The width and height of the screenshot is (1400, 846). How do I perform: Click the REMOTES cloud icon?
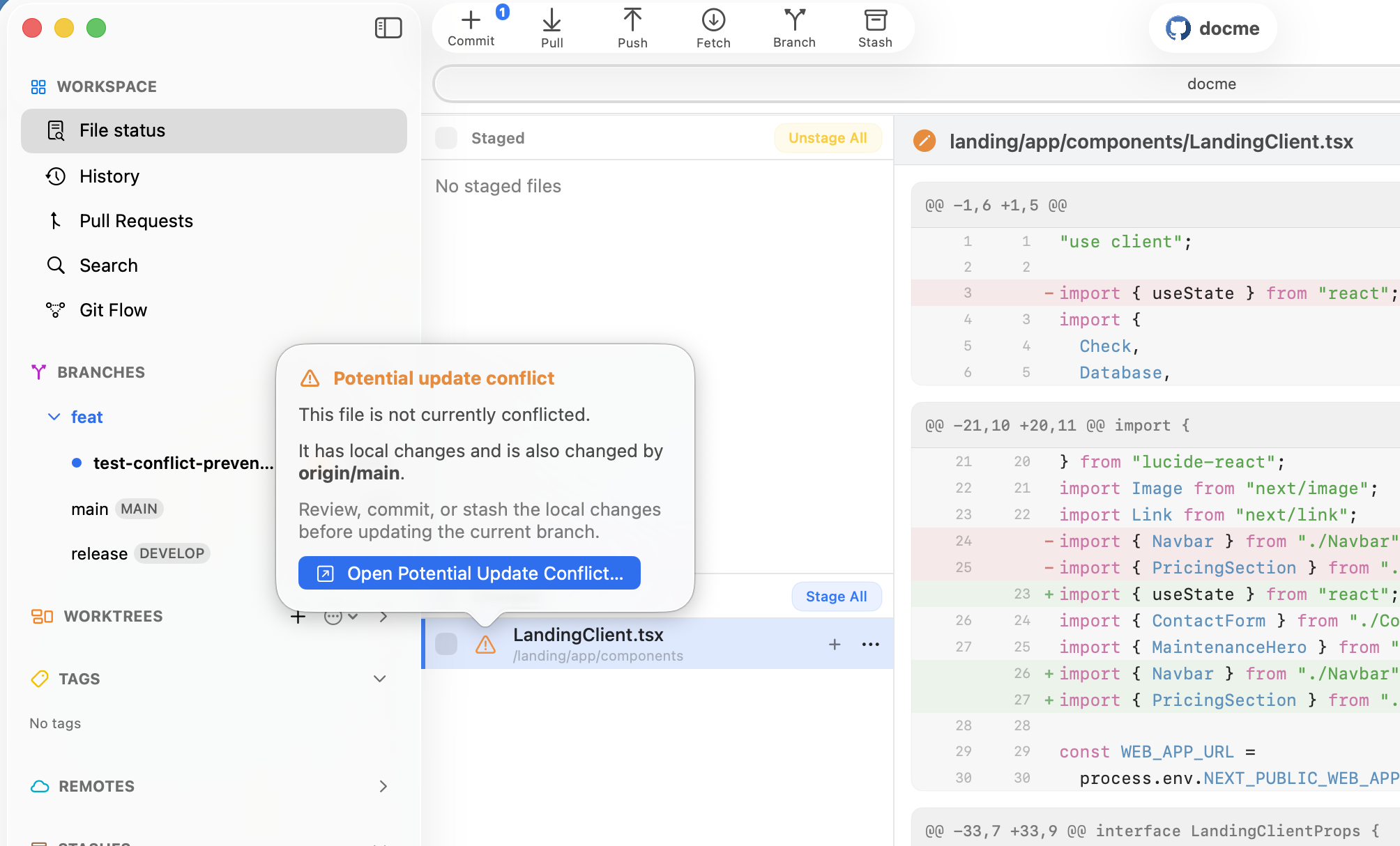click(40, 786)
